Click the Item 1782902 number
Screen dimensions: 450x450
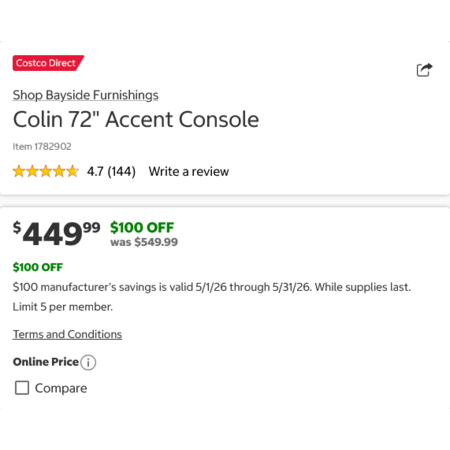42,146
